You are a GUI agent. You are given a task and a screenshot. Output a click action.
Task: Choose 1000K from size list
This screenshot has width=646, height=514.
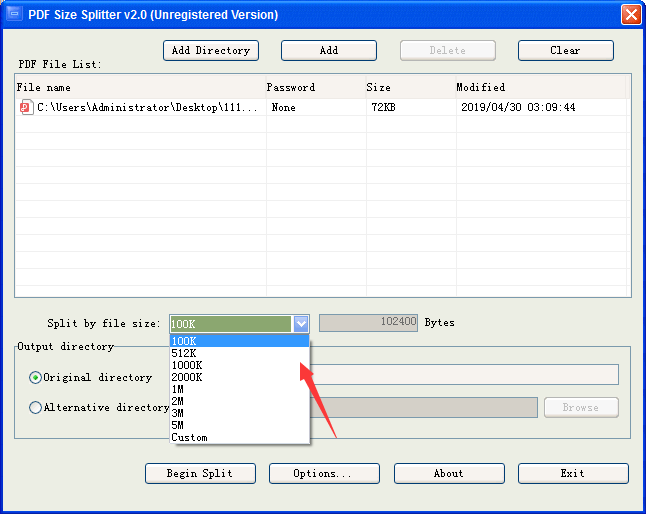pyautogui.click(x=239, y=365)
